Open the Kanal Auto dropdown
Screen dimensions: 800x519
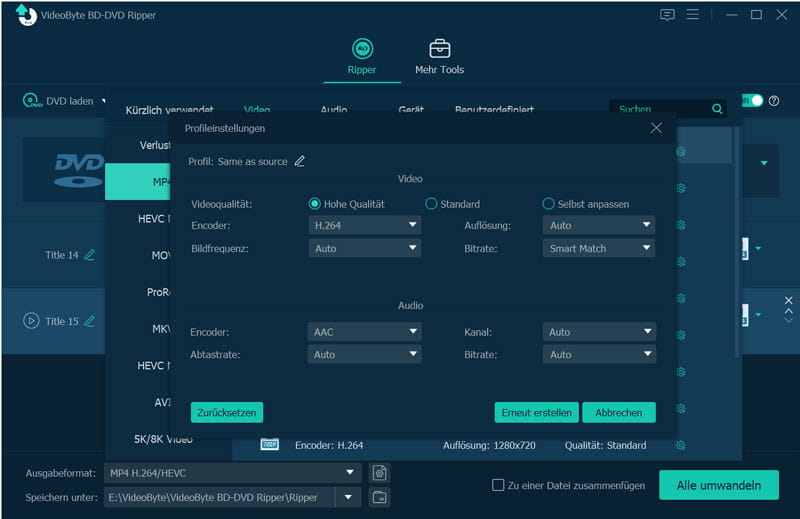point(599,332)
